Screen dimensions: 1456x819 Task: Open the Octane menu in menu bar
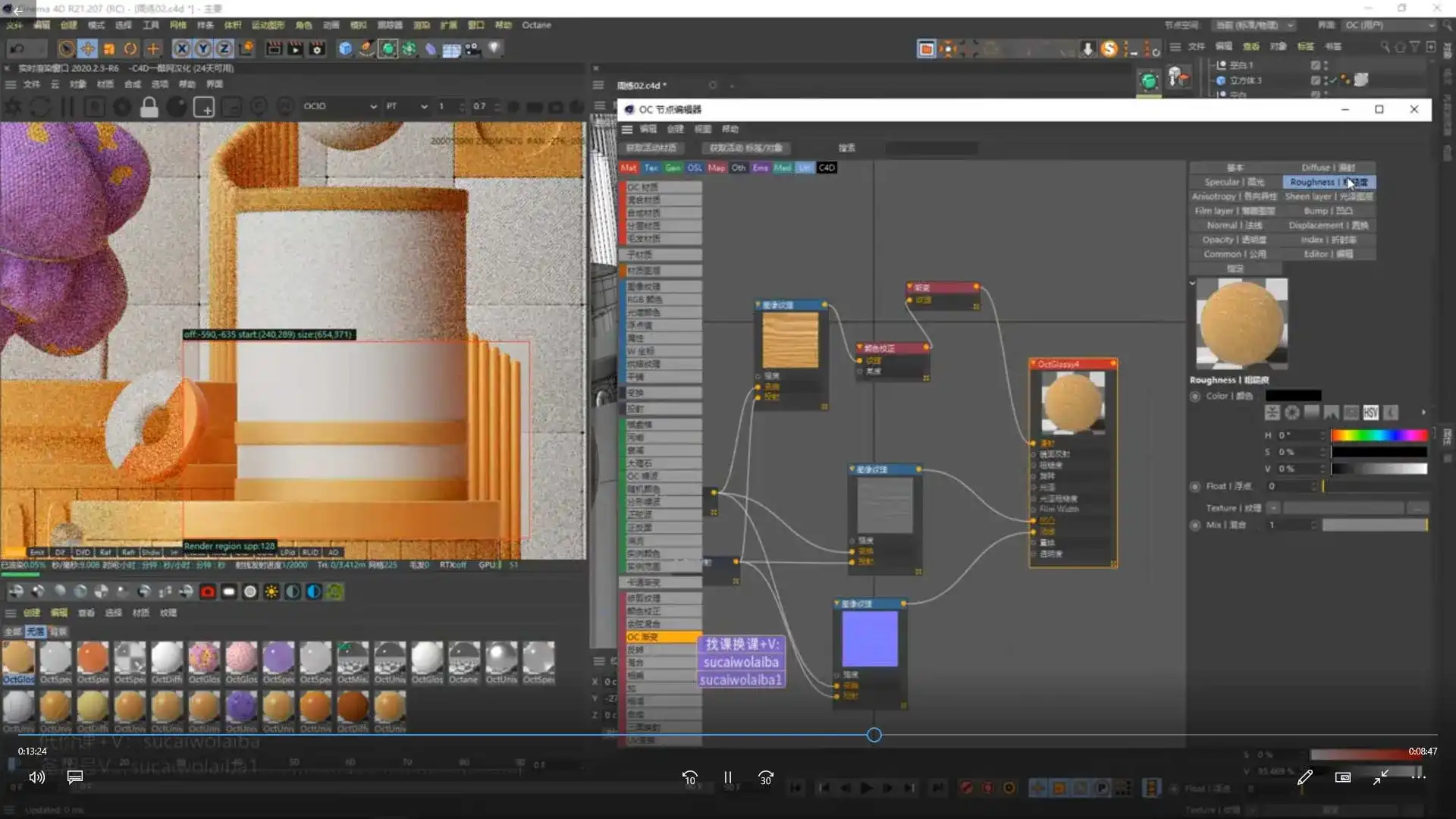click(x=536, y=25)
